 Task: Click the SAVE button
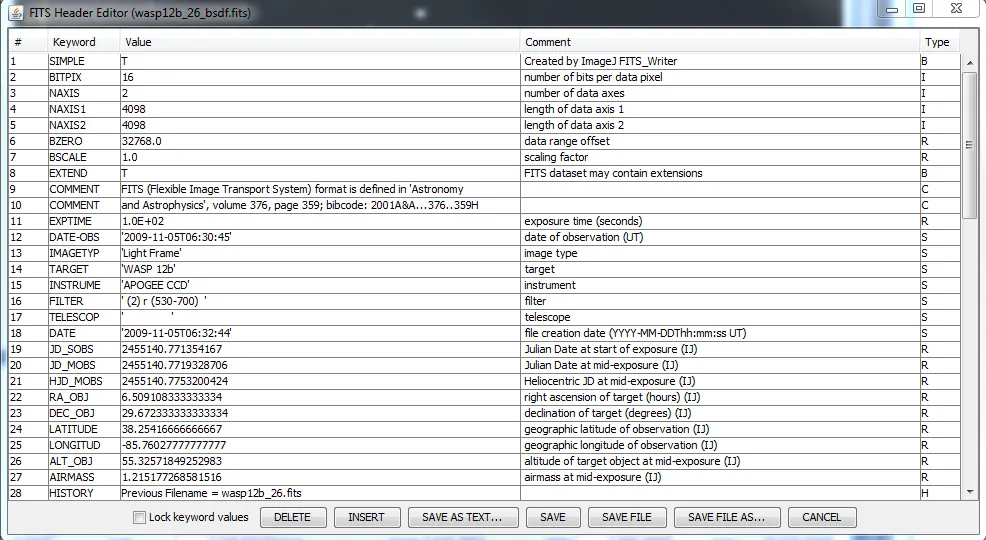[x=553, y=517]
